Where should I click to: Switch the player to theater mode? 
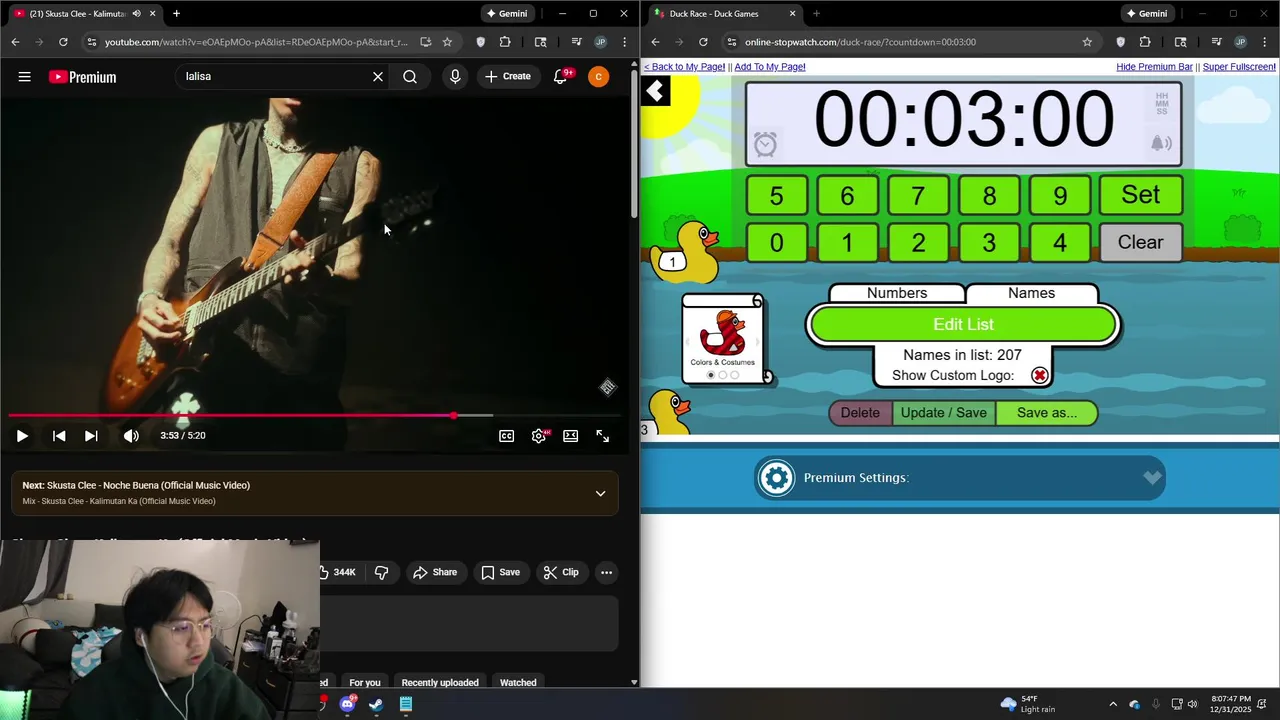(571, 436)
